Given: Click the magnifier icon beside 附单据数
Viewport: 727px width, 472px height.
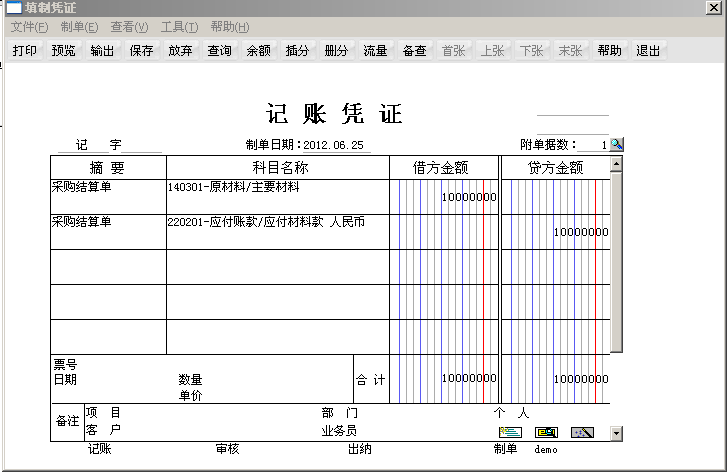Looking at the screenshot, I should (x=616, y=145).
